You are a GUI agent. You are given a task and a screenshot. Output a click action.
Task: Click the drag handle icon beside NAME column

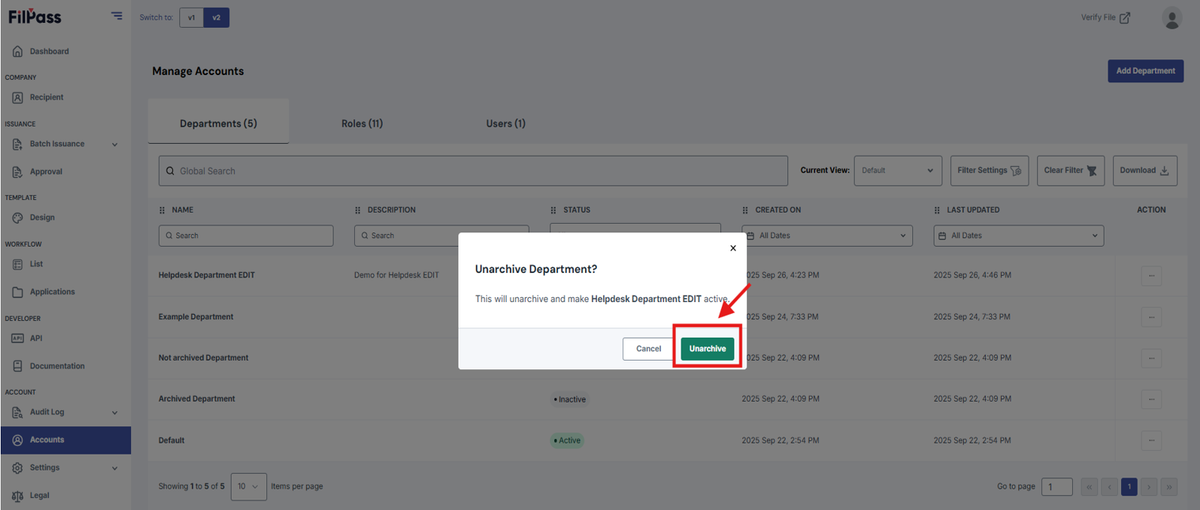click(x=162, y=210)
